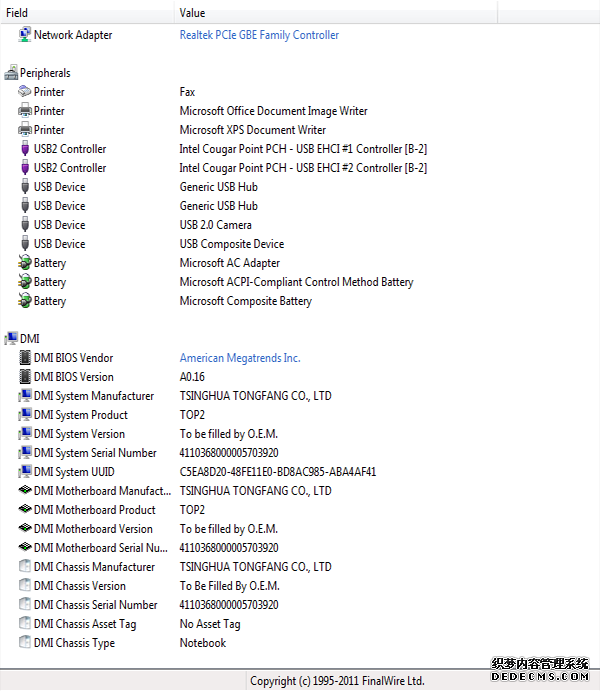Click the DMI System UUID icon
Image resolution: width=600 pixels, height=691 pixels.
[x=25, y=472]
